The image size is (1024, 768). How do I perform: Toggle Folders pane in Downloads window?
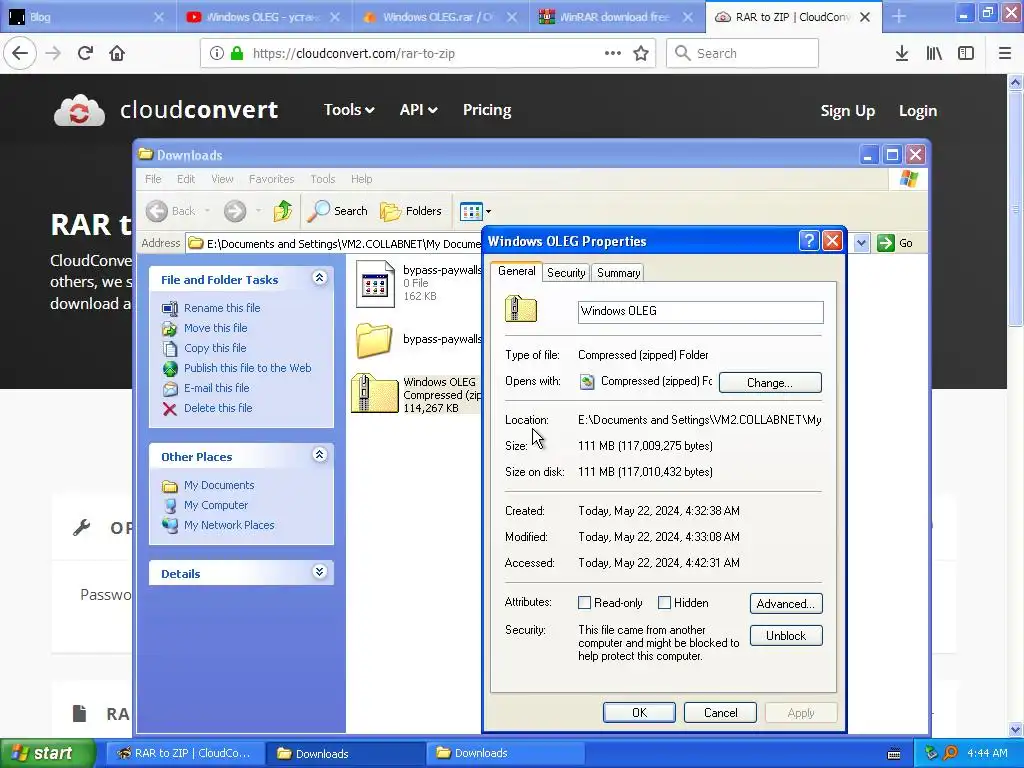411,210
